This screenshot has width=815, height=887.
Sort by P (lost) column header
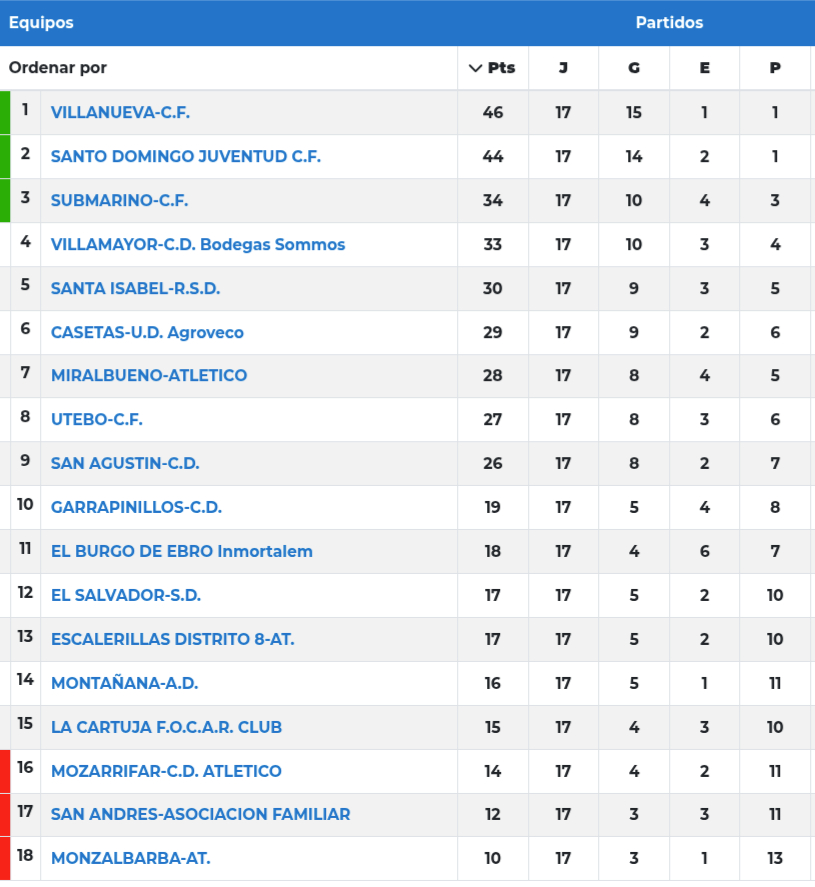click(x=775, y=68)
